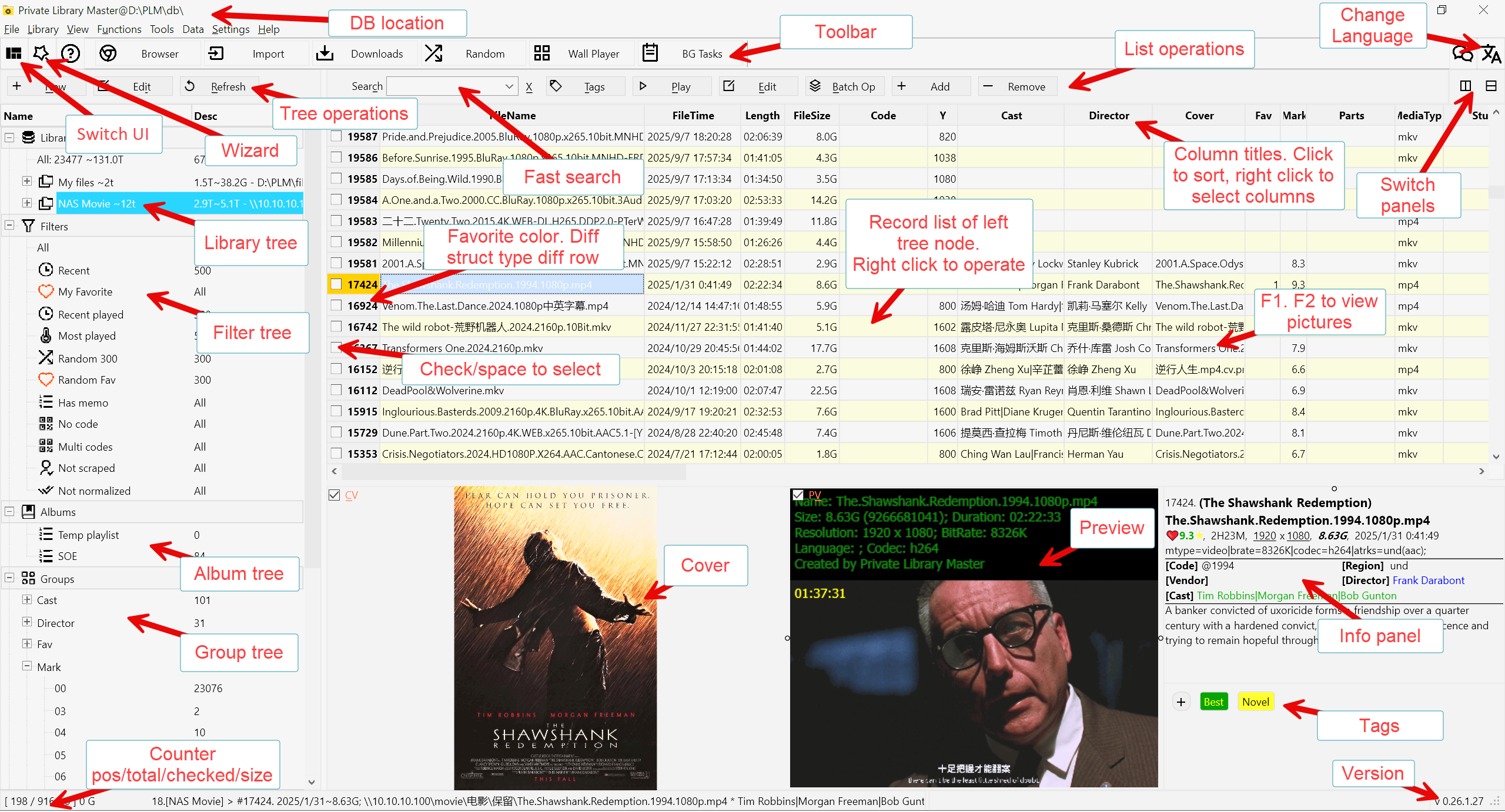Click the help question mark icon

pos(71,53)
